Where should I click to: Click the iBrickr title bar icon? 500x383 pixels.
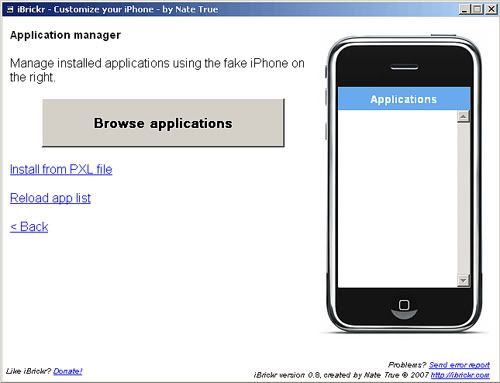(10, 9)
